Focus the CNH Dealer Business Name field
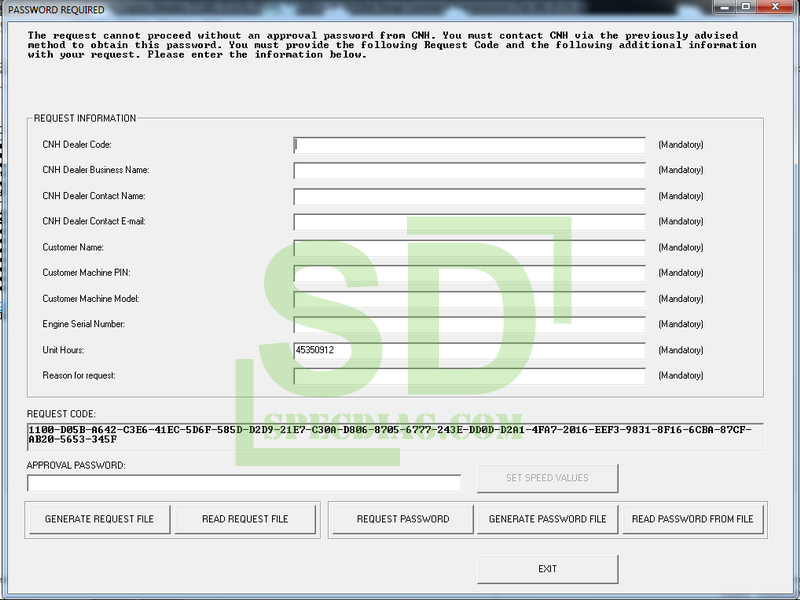Screen dimensions: 800x600 coord(469,171)
